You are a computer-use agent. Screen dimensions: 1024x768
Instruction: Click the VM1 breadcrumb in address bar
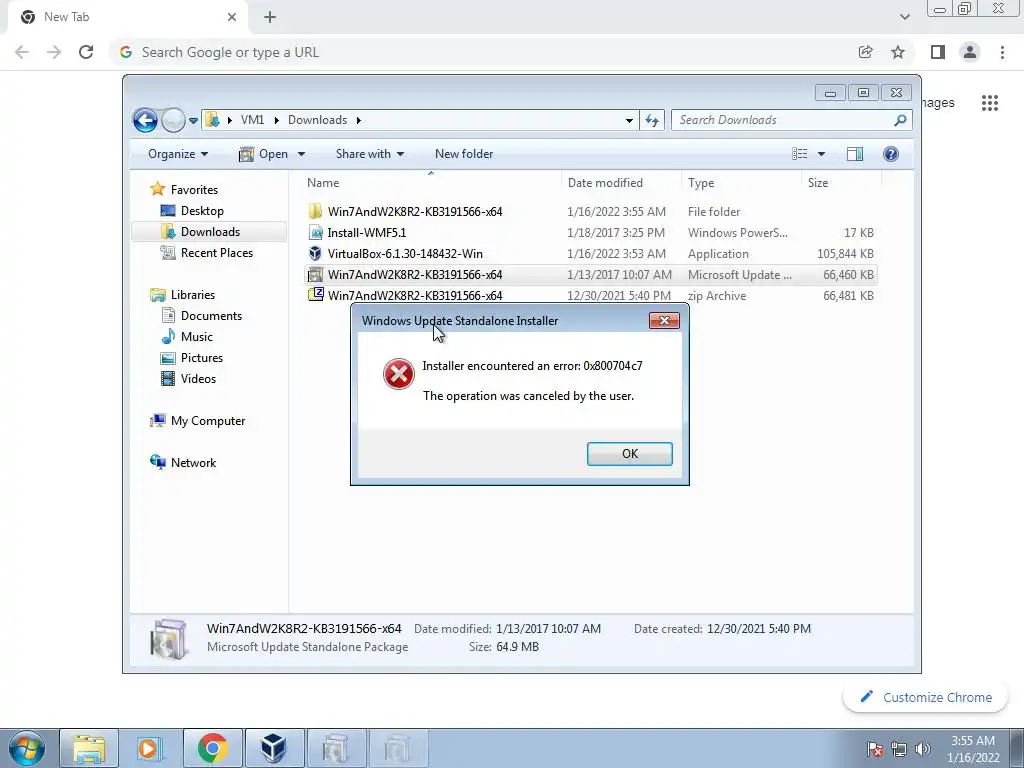point(252,120)
